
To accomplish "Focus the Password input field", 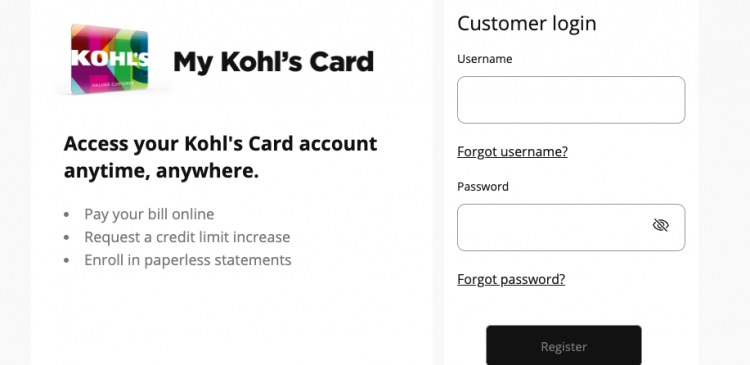I will tap(571, 228).
